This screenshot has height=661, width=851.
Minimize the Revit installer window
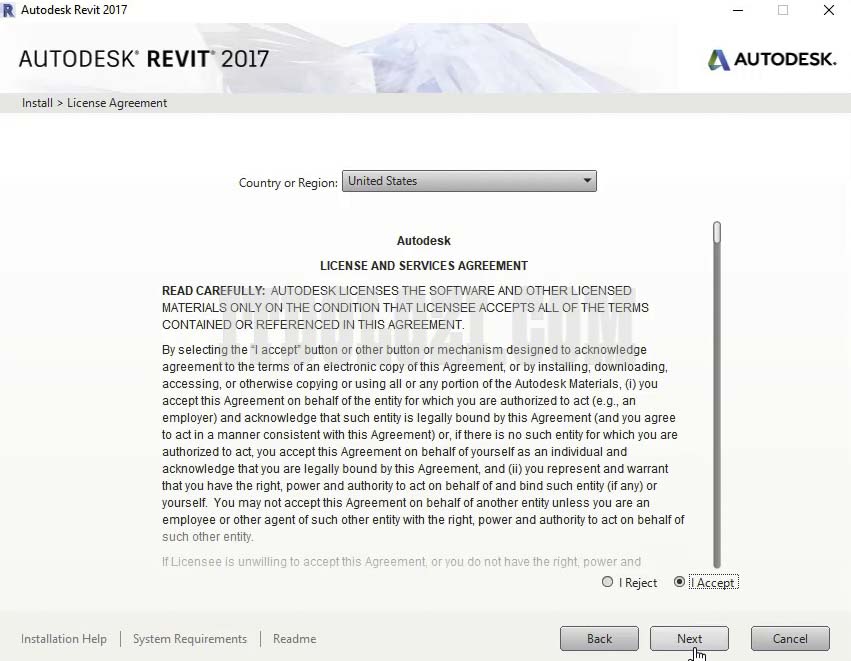tap(736, 10)
